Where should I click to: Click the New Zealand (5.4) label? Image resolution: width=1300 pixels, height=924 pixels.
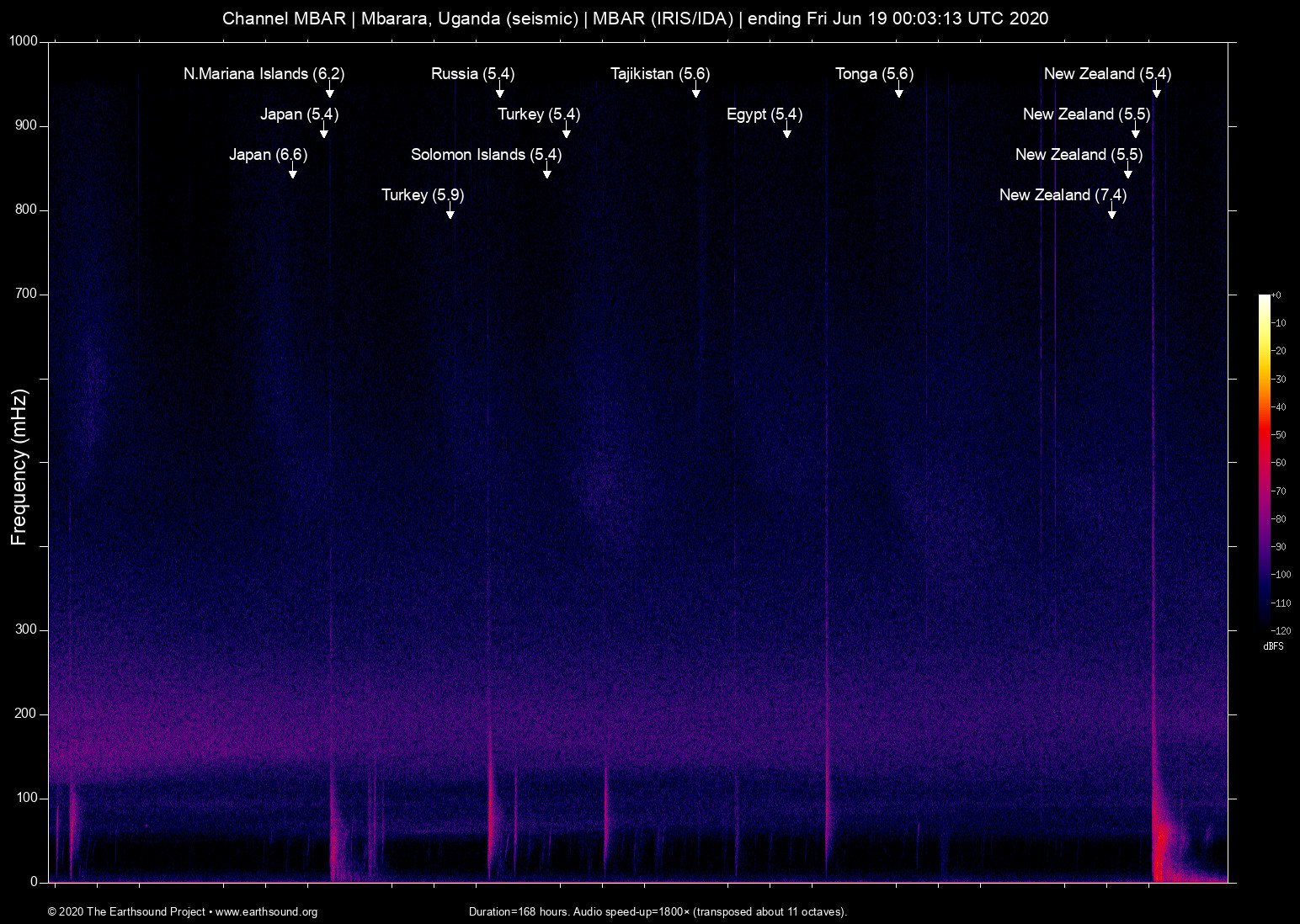[x=1107, y=74]
